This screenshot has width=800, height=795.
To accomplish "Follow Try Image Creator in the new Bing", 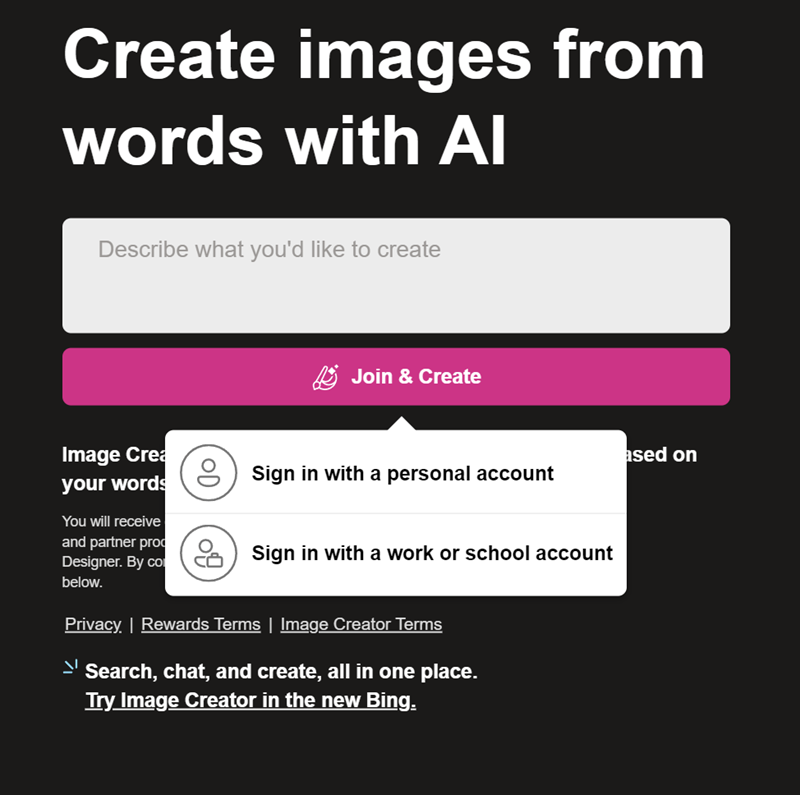I will (x=251, y=700).
